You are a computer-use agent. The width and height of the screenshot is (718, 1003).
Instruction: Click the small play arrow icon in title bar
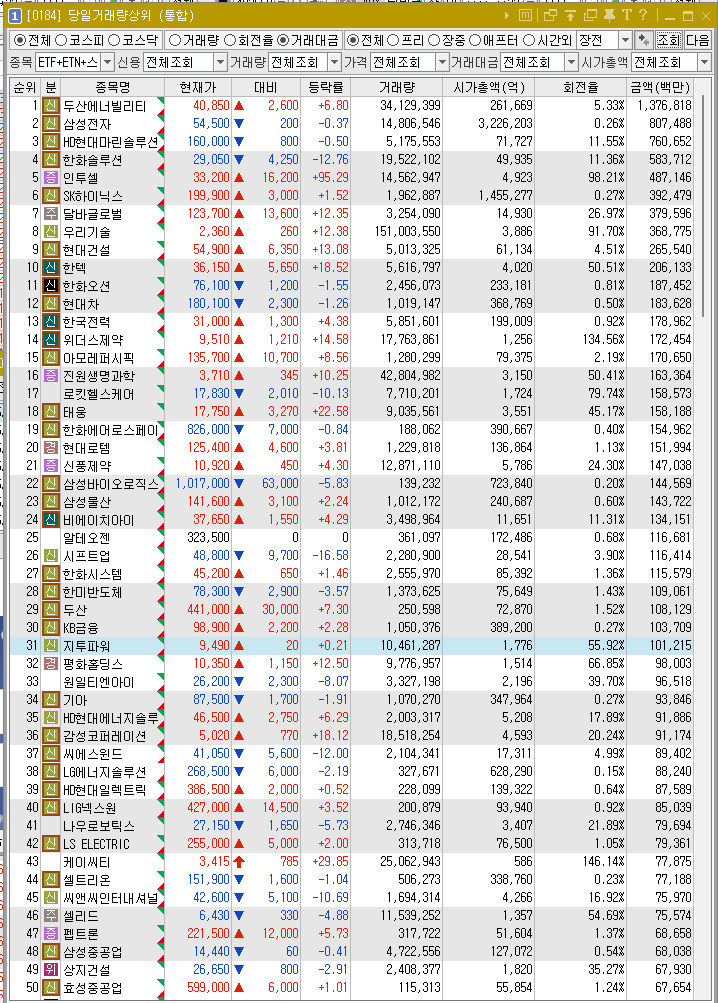(x=507, y=15)
